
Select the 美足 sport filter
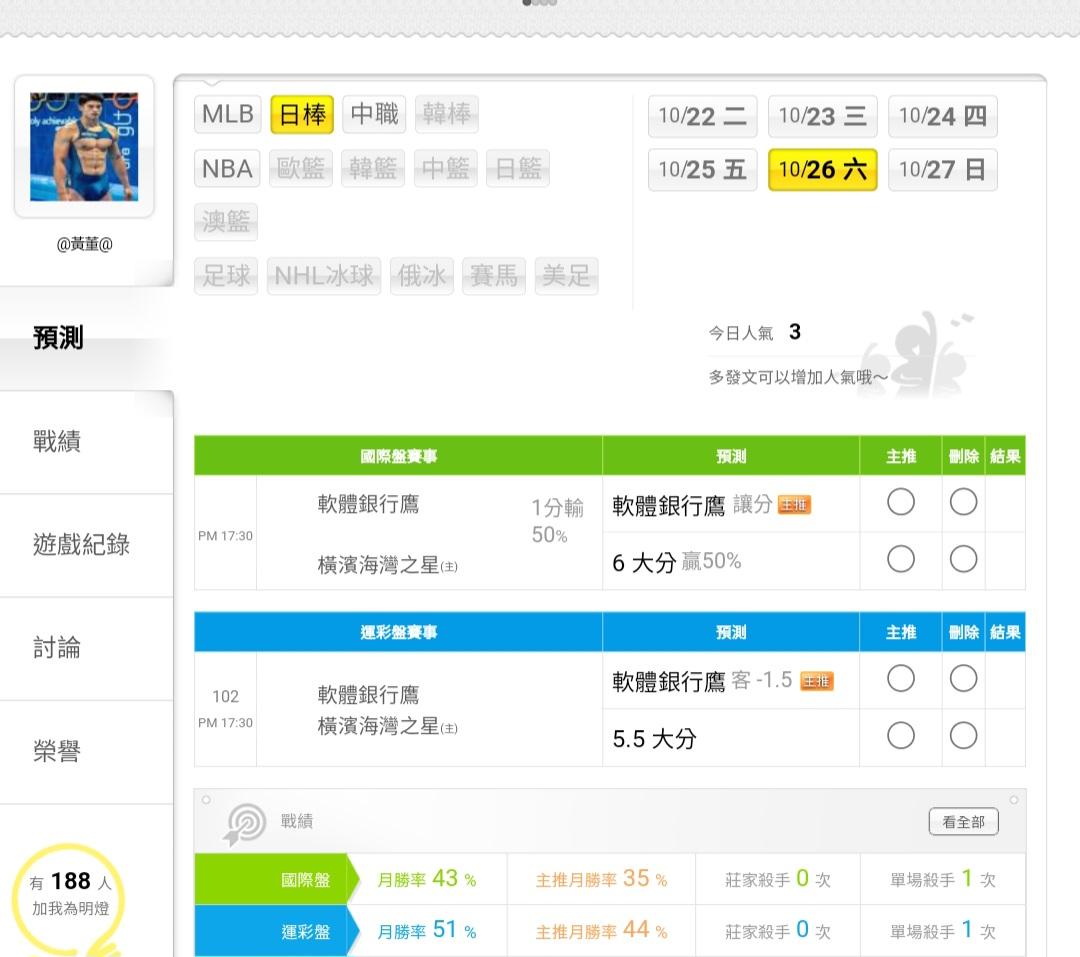(x=566, y=276)
